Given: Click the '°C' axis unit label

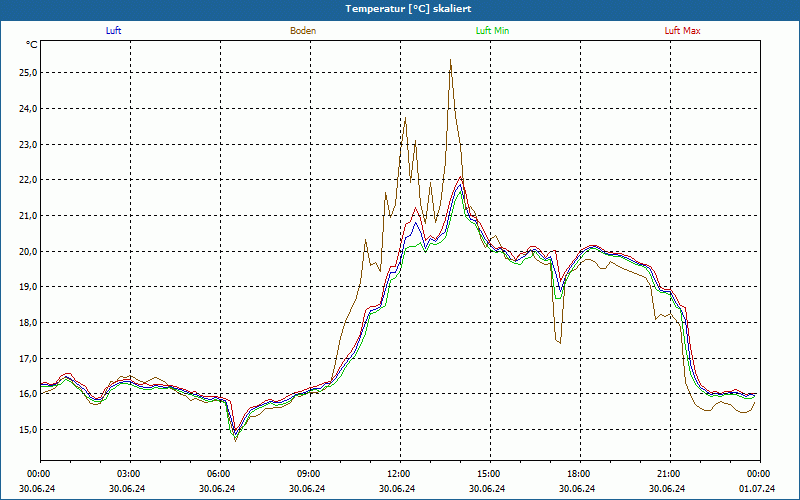Looking at the screenshot, I should (x=32, y=45).
